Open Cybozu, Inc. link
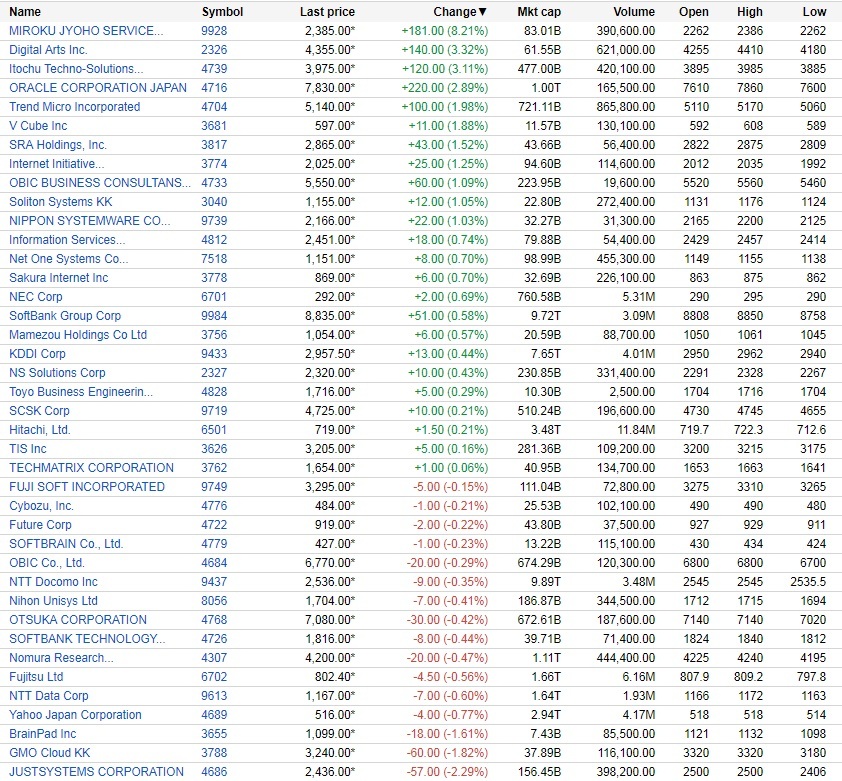The width and height of the screenshot is (842, 781). (41, 506)
